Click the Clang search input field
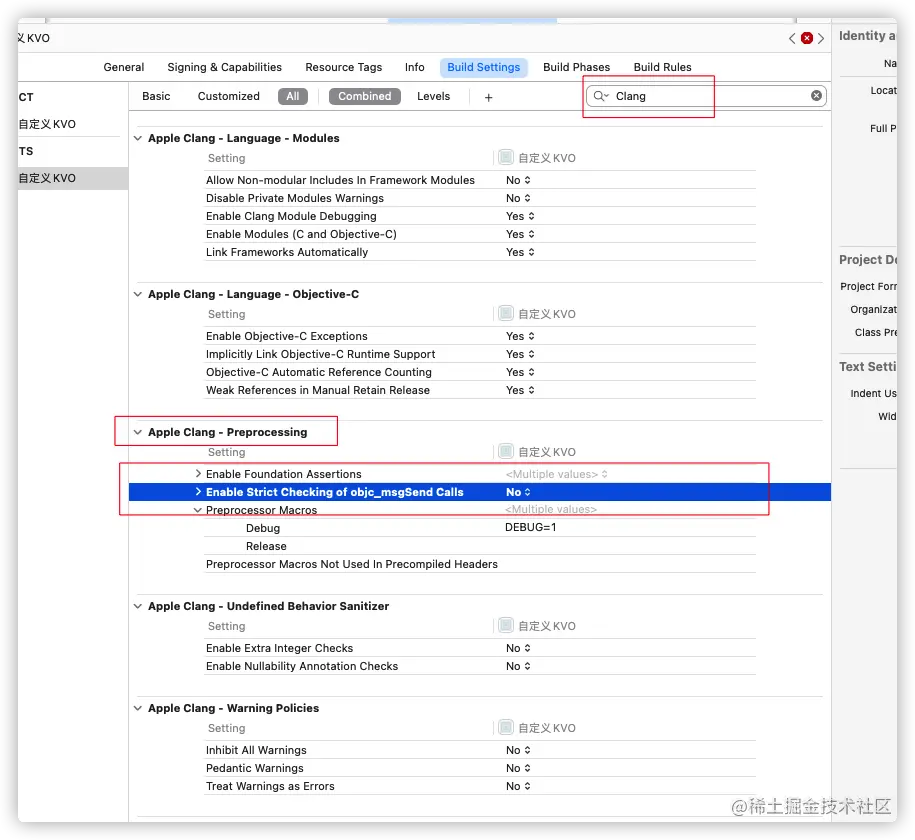915x840 pixels. pos(706,96)
